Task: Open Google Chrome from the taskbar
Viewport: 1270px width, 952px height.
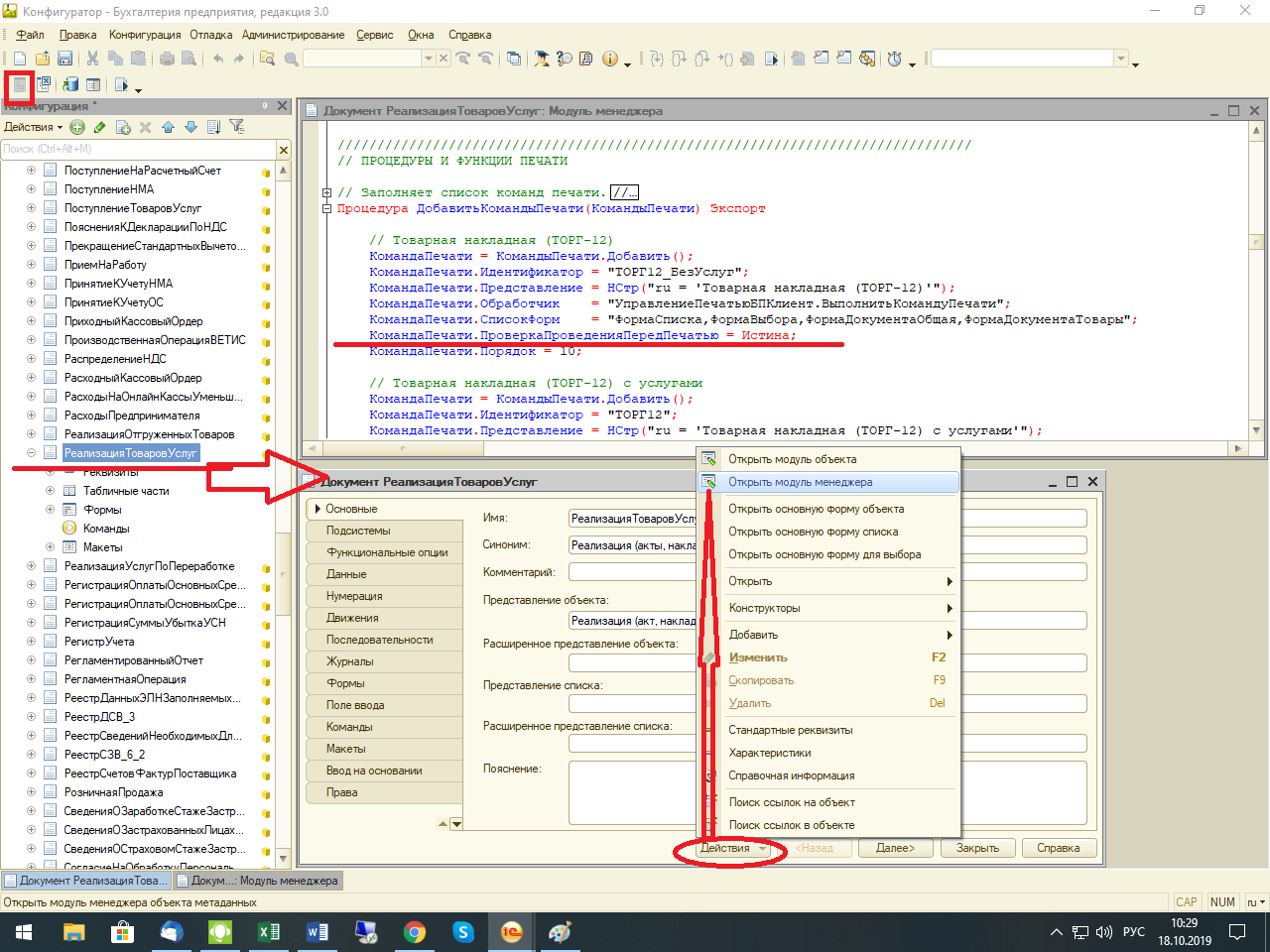Action: point(415,932)
